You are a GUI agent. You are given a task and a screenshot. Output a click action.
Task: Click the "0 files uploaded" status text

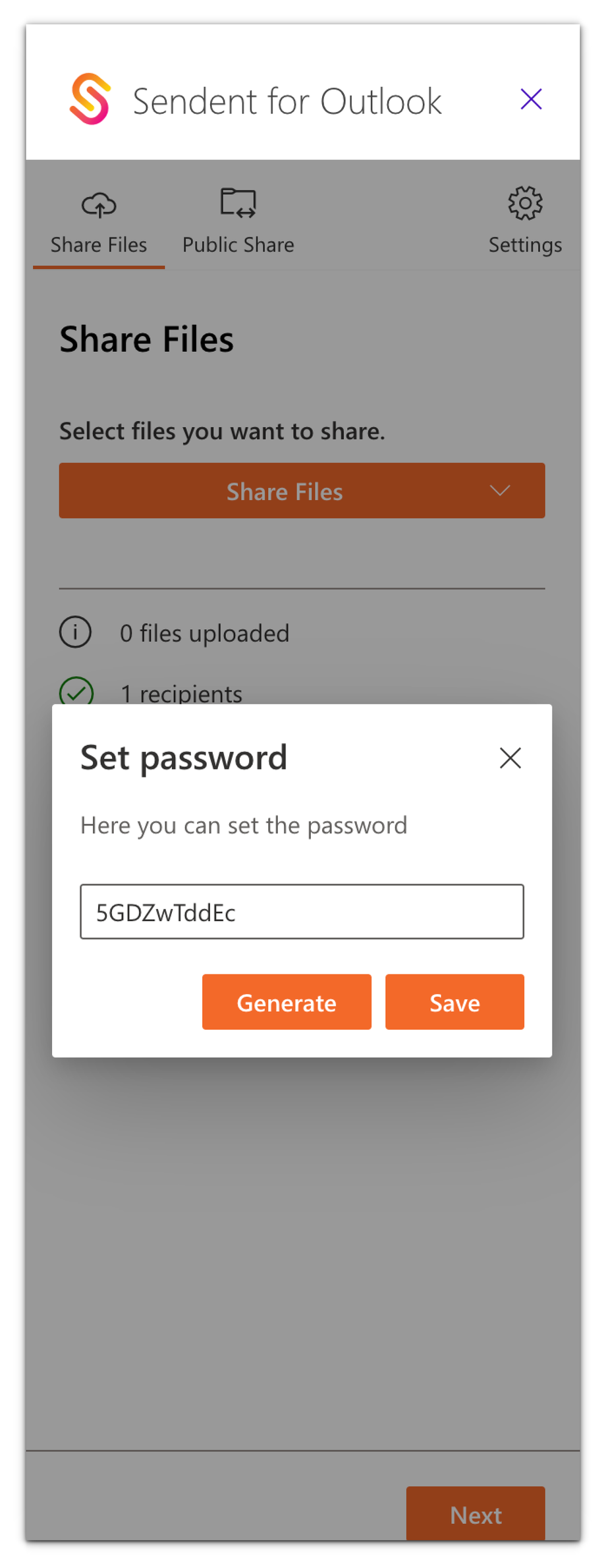pyautogui.click(x=204, y=633)
